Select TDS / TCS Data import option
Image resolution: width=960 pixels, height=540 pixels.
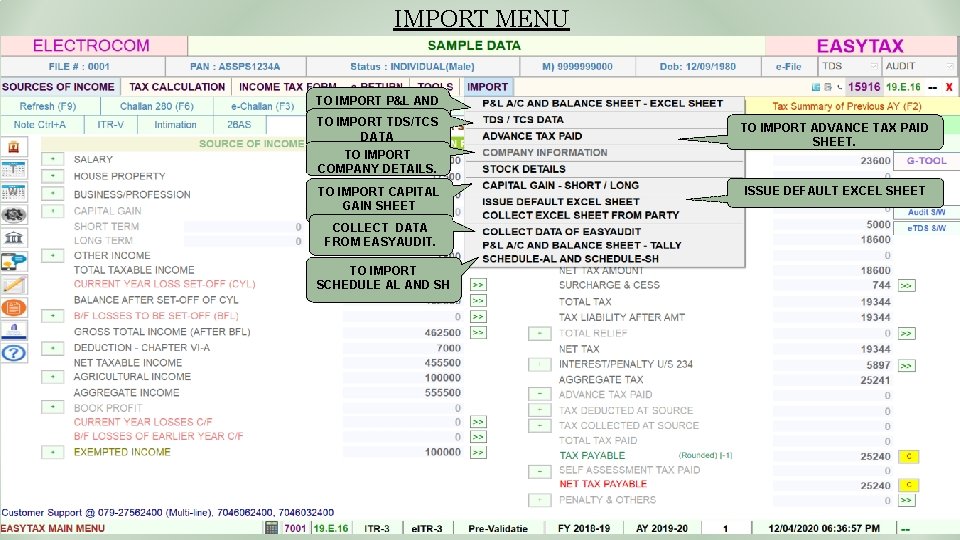point(604,120)
